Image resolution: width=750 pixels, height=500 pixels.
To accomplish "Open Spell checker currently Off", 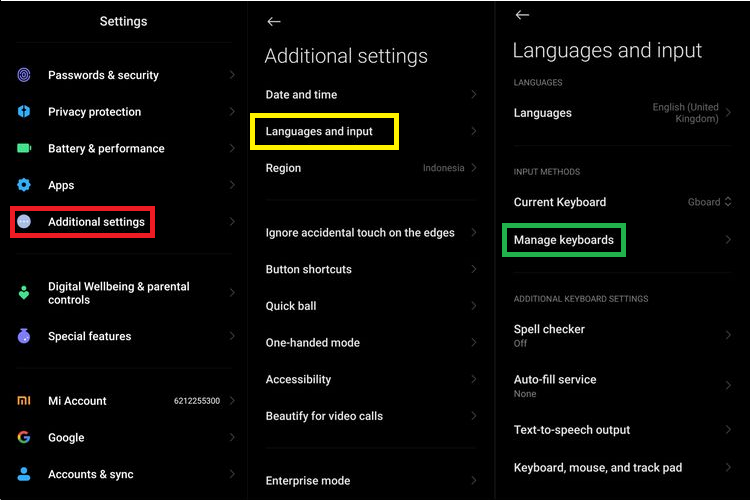I will coord(622,335).
